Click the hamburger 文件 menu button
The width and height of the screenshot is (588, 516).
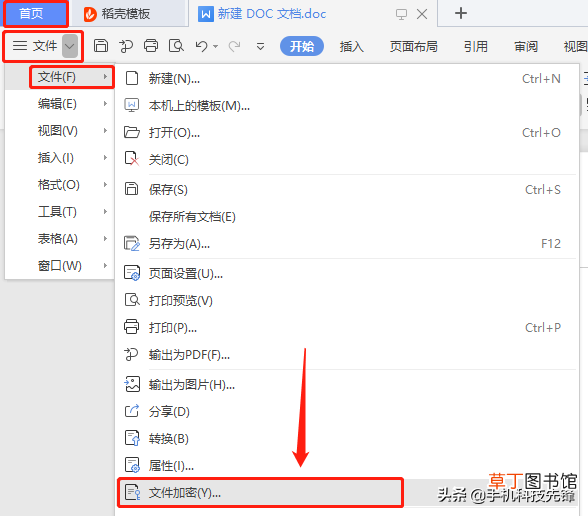point(34,46)
